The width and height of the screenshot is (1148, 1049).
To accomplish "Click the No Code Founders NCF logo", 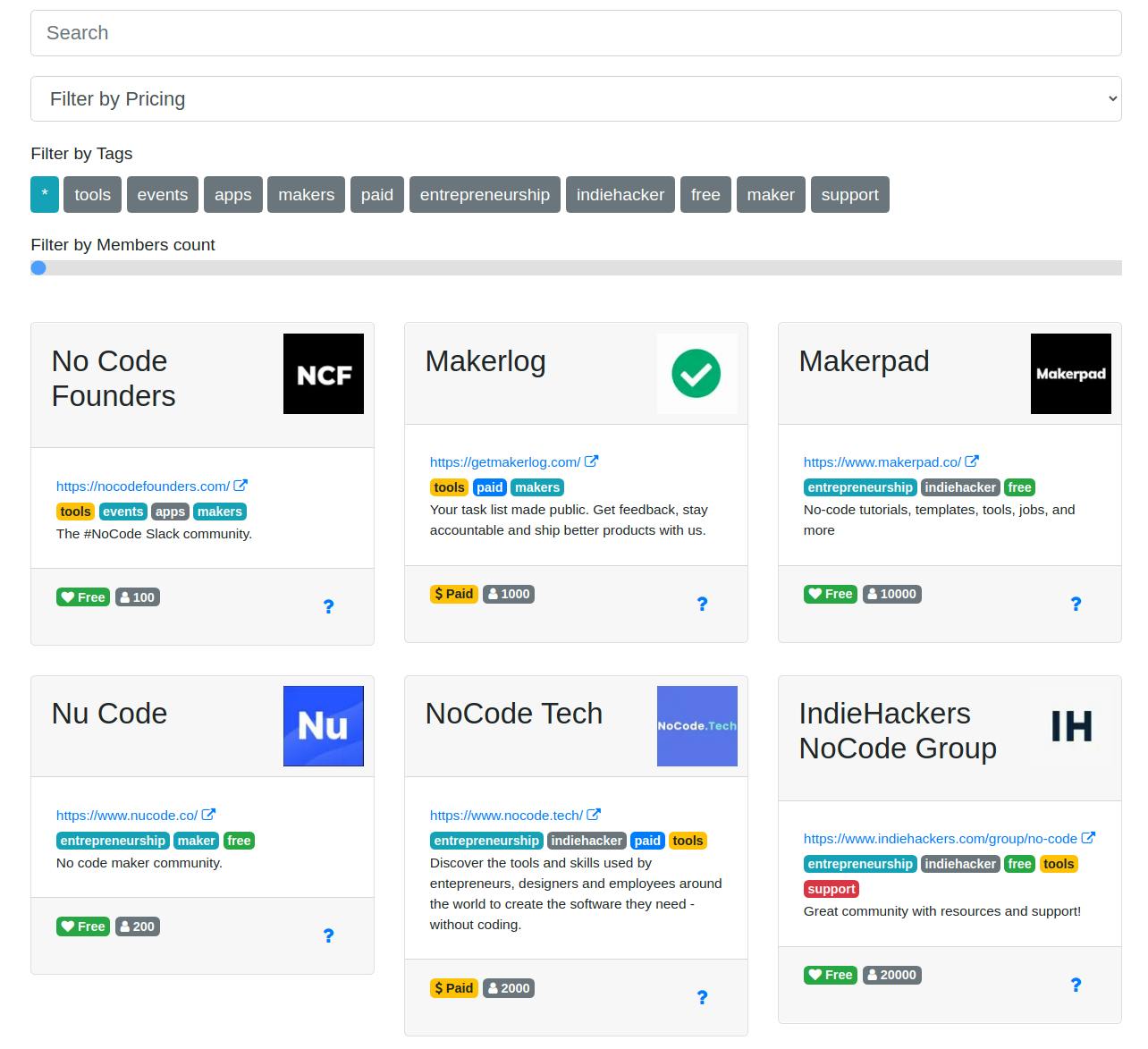I will pyautogui.click(x=324, y=374).
